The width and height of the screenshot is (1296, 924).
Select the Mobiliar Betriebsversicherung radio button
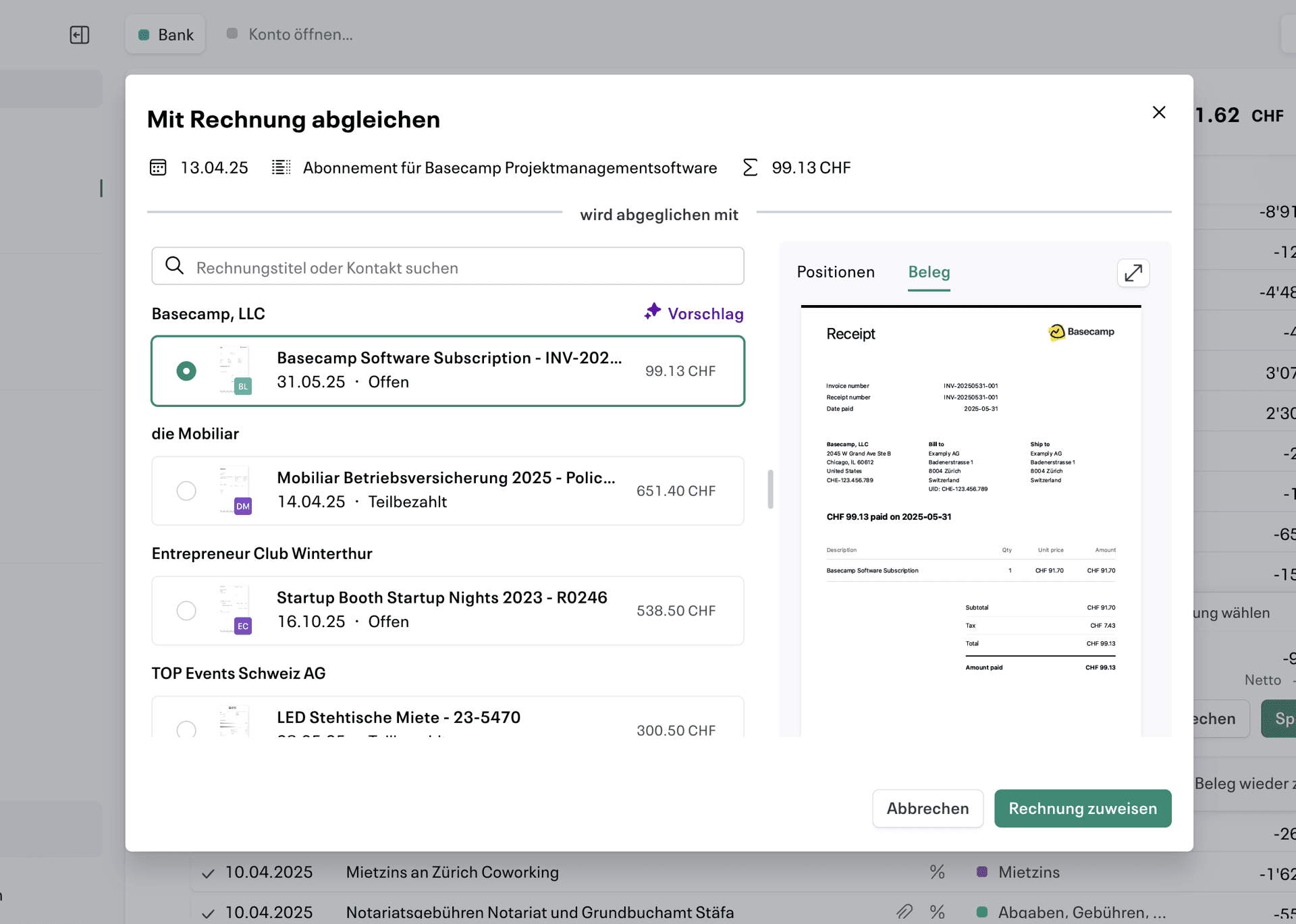186,491
